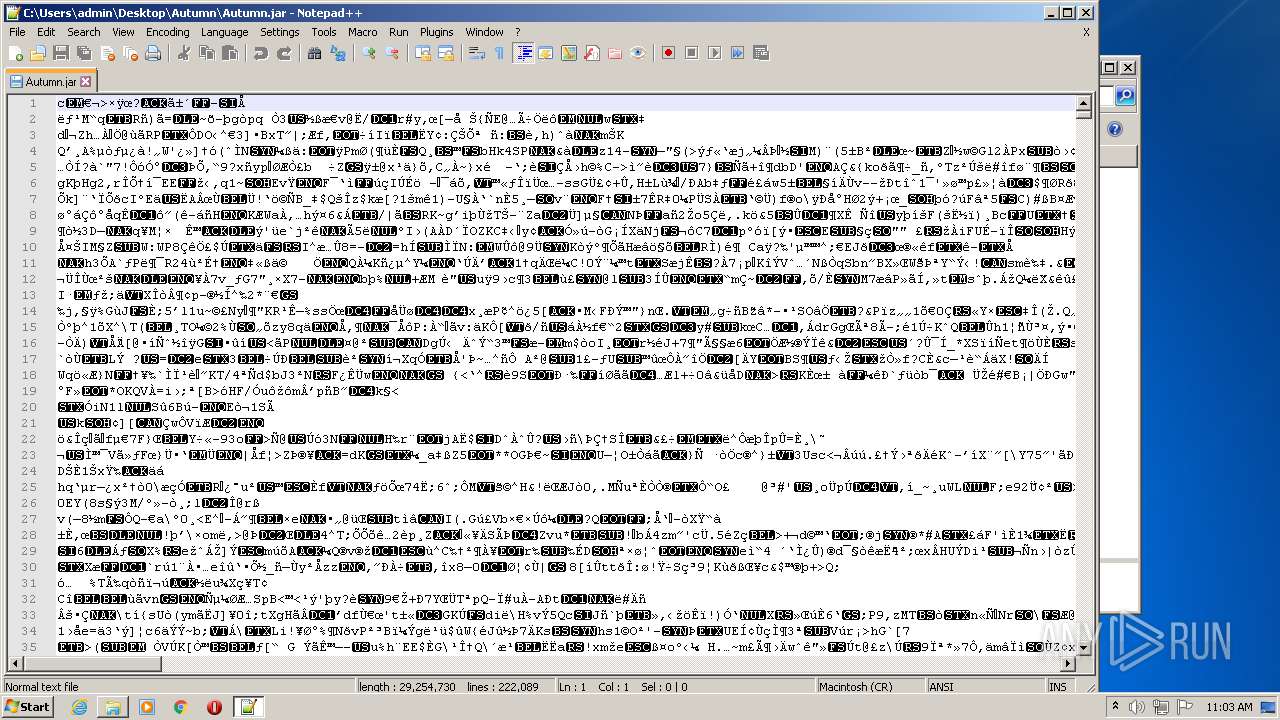Play back recorded macro icon
The width and height of the screenshot is (1280, 720).
(714, 53)
